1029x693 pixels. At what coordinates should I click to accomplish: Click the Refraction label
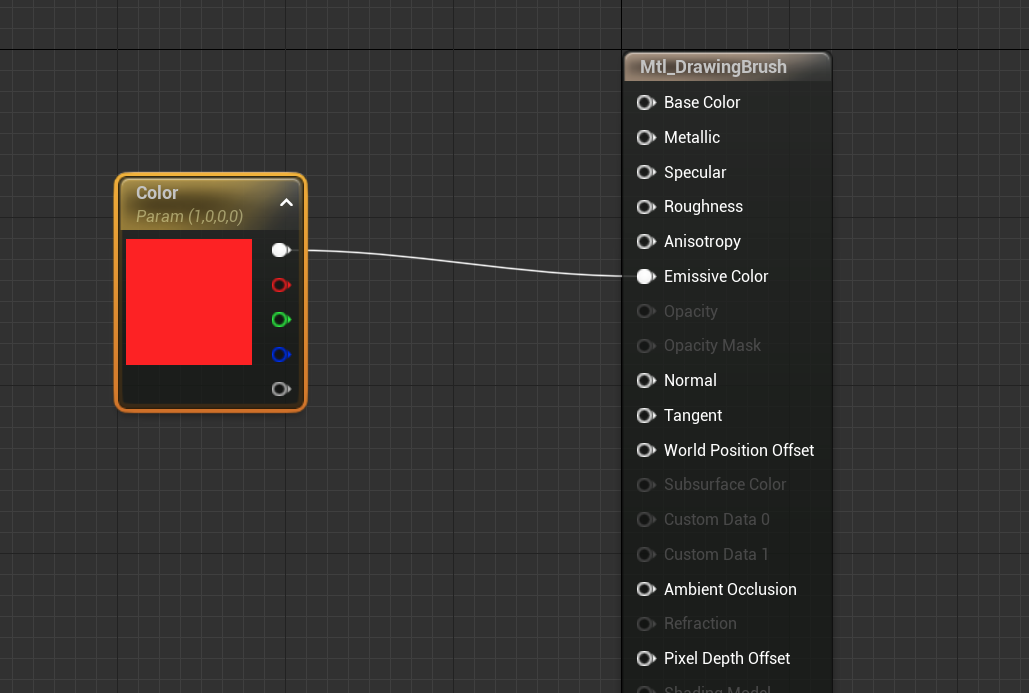(x=700, y=623)
